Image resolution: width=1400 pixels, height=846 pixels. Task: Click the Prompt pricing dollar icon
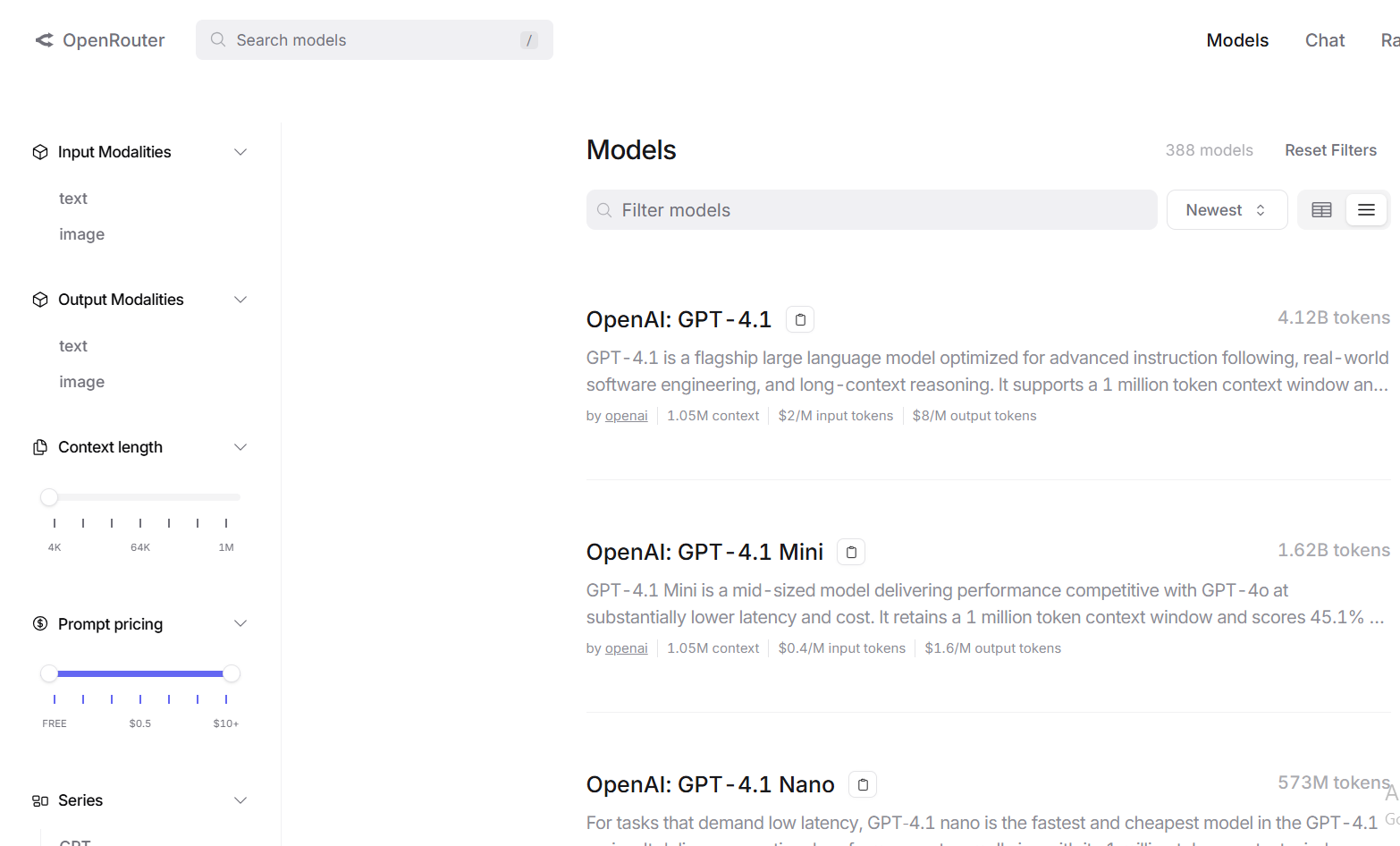(40, 623)
